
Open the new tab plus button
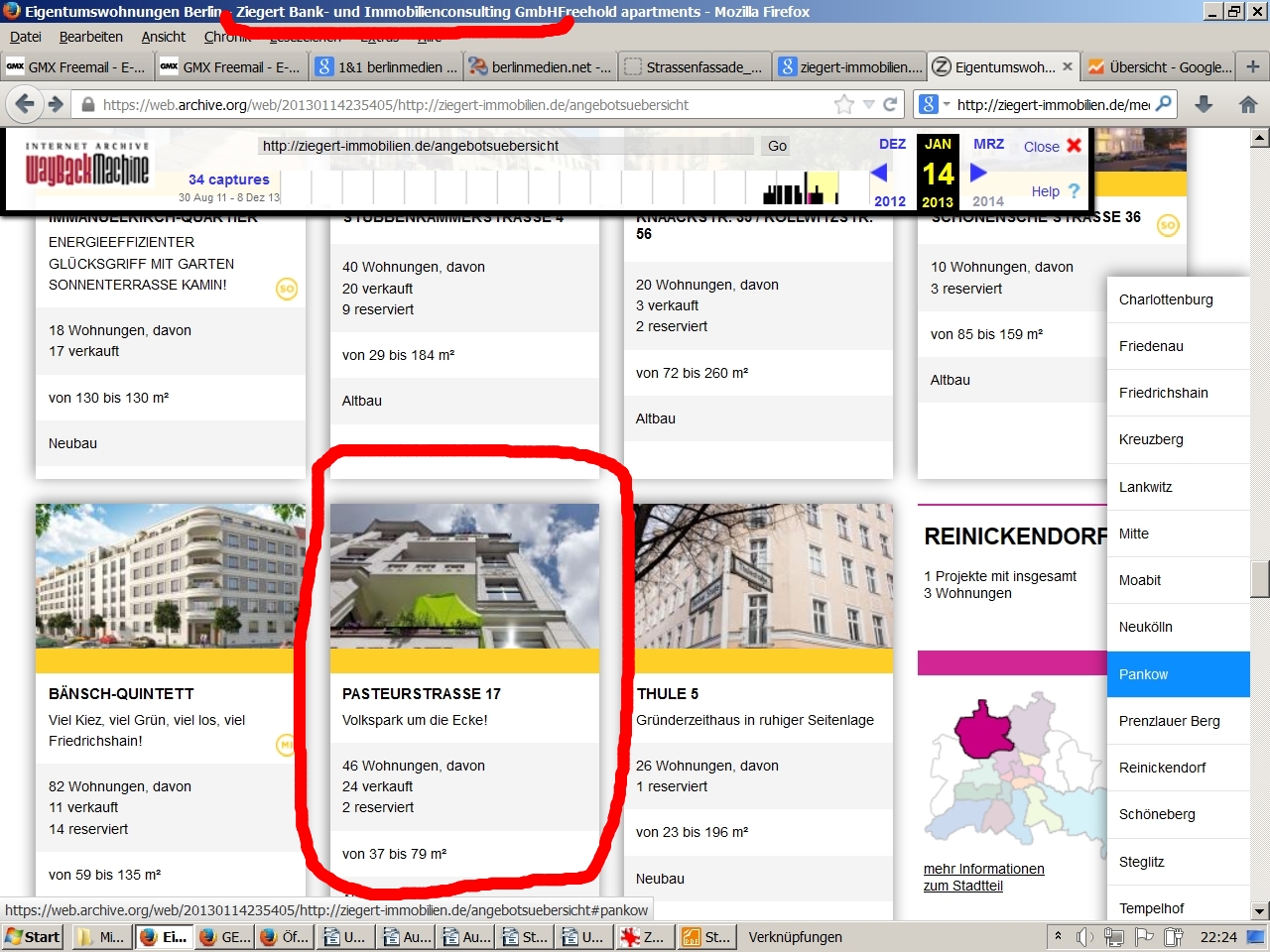coord(1252,66)
